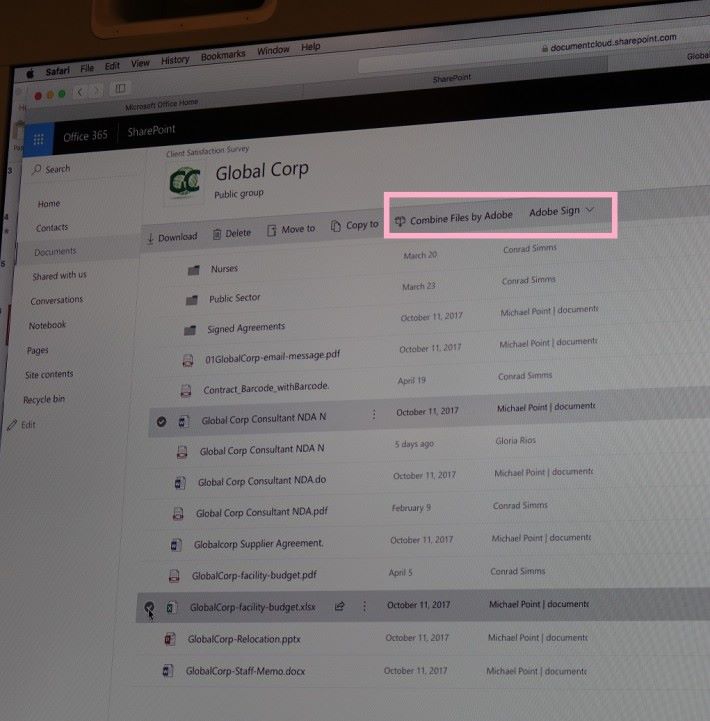Image resolution: width=710 pixels, height=721 pixels.
Task: Click Word icon of GlobalCorp-Staff-Memo.docx
Action: (x=168, y=671)
